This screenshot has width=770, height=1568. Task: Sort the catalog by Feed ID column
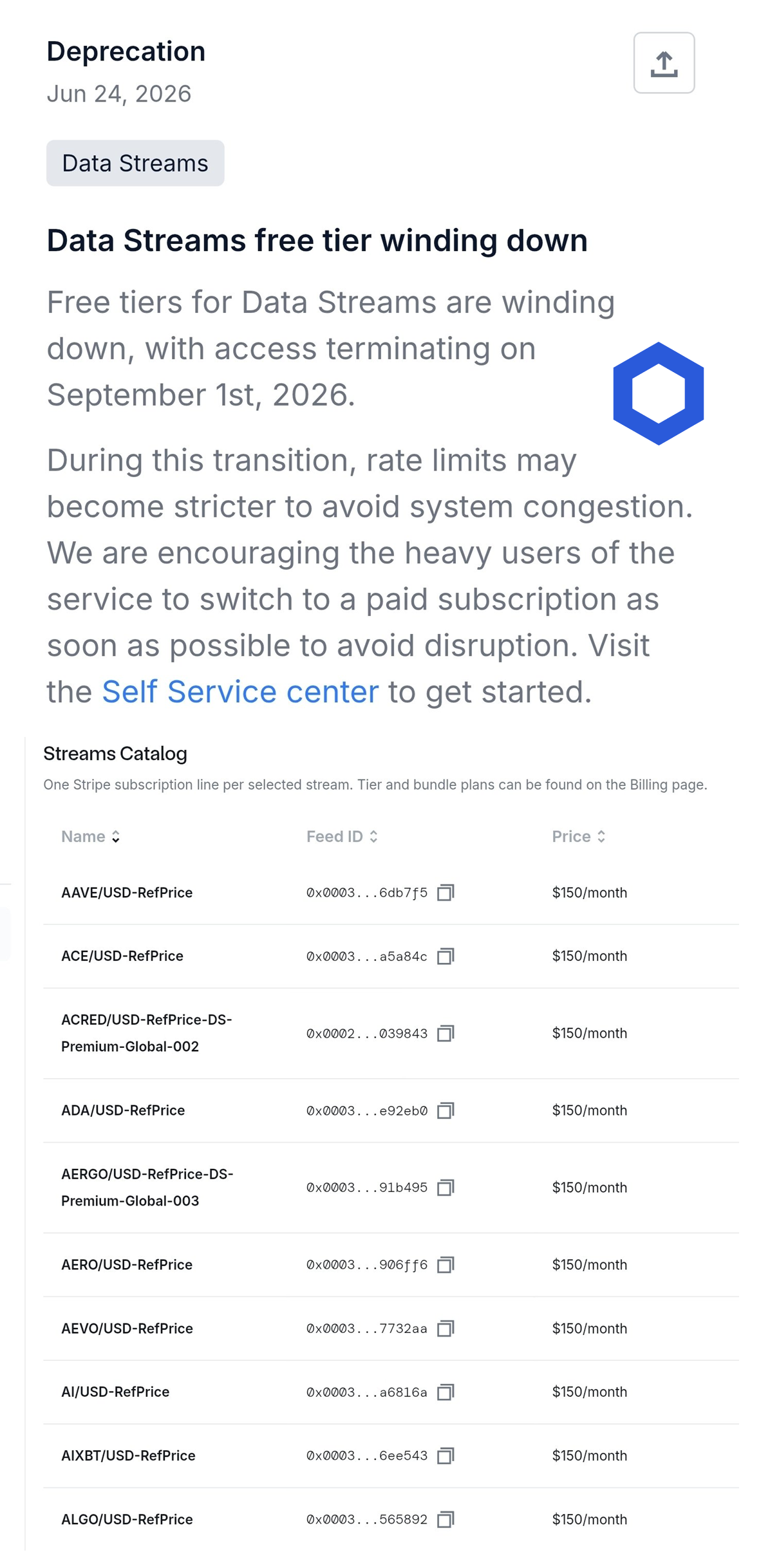342,836
